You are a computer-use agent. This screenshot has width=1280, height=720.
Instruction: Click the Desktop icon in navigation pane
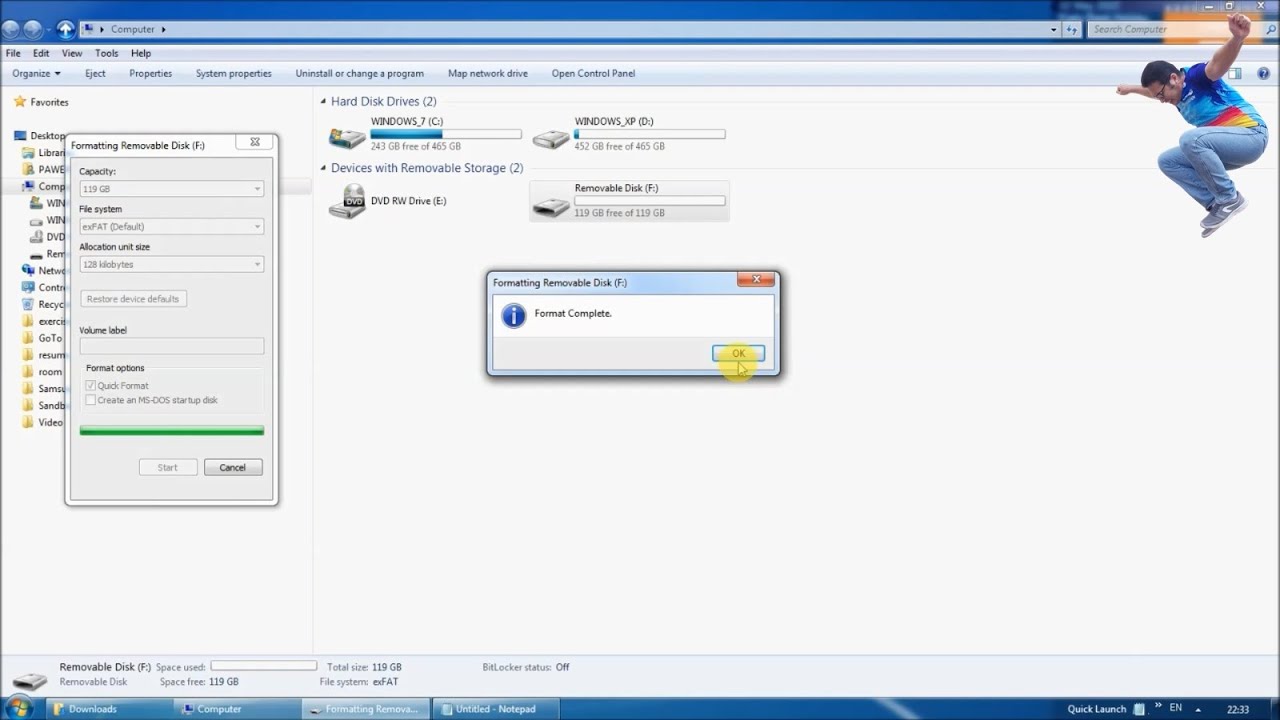20,135
